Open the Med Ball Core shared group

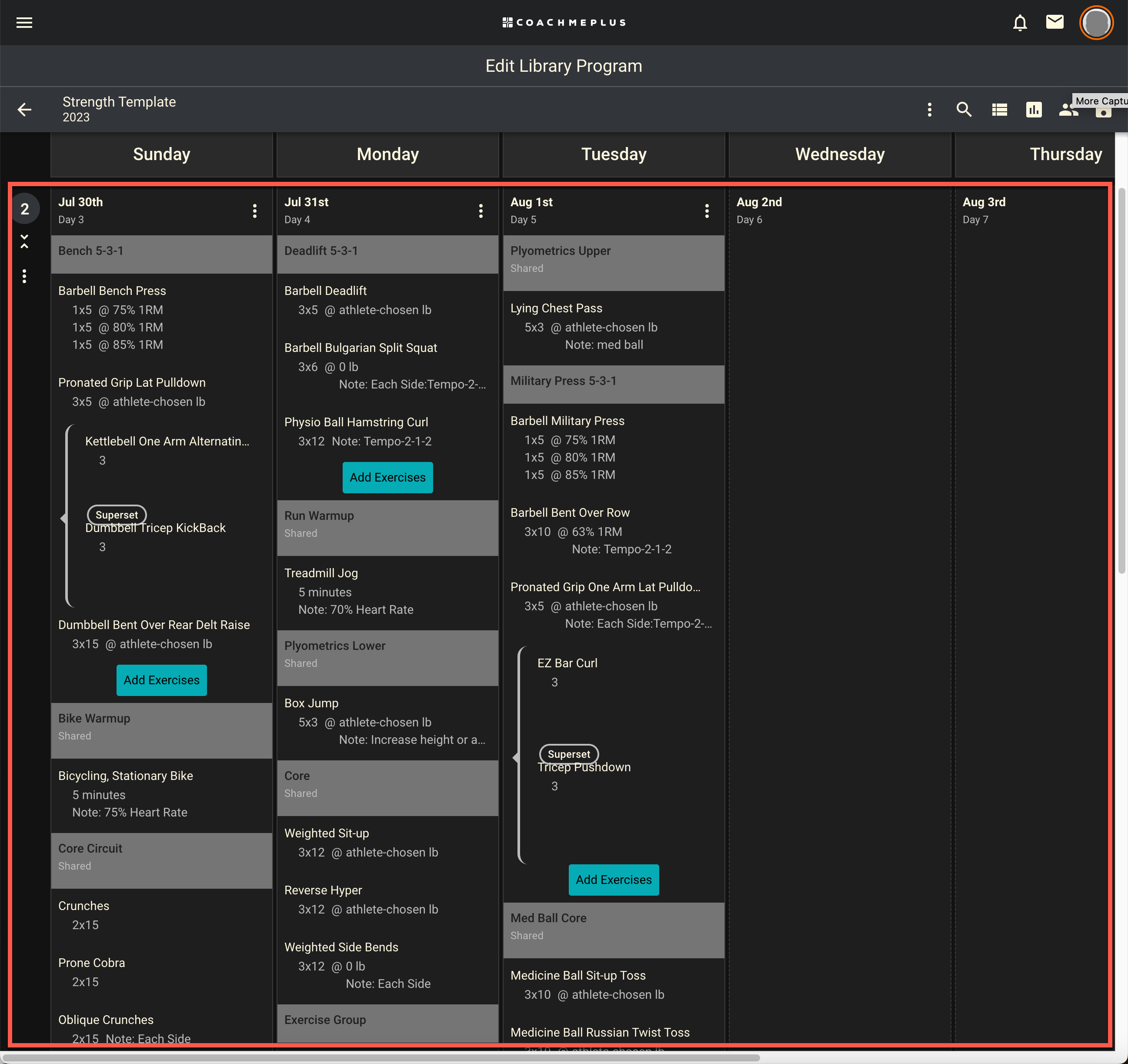(x=614, y=930)
